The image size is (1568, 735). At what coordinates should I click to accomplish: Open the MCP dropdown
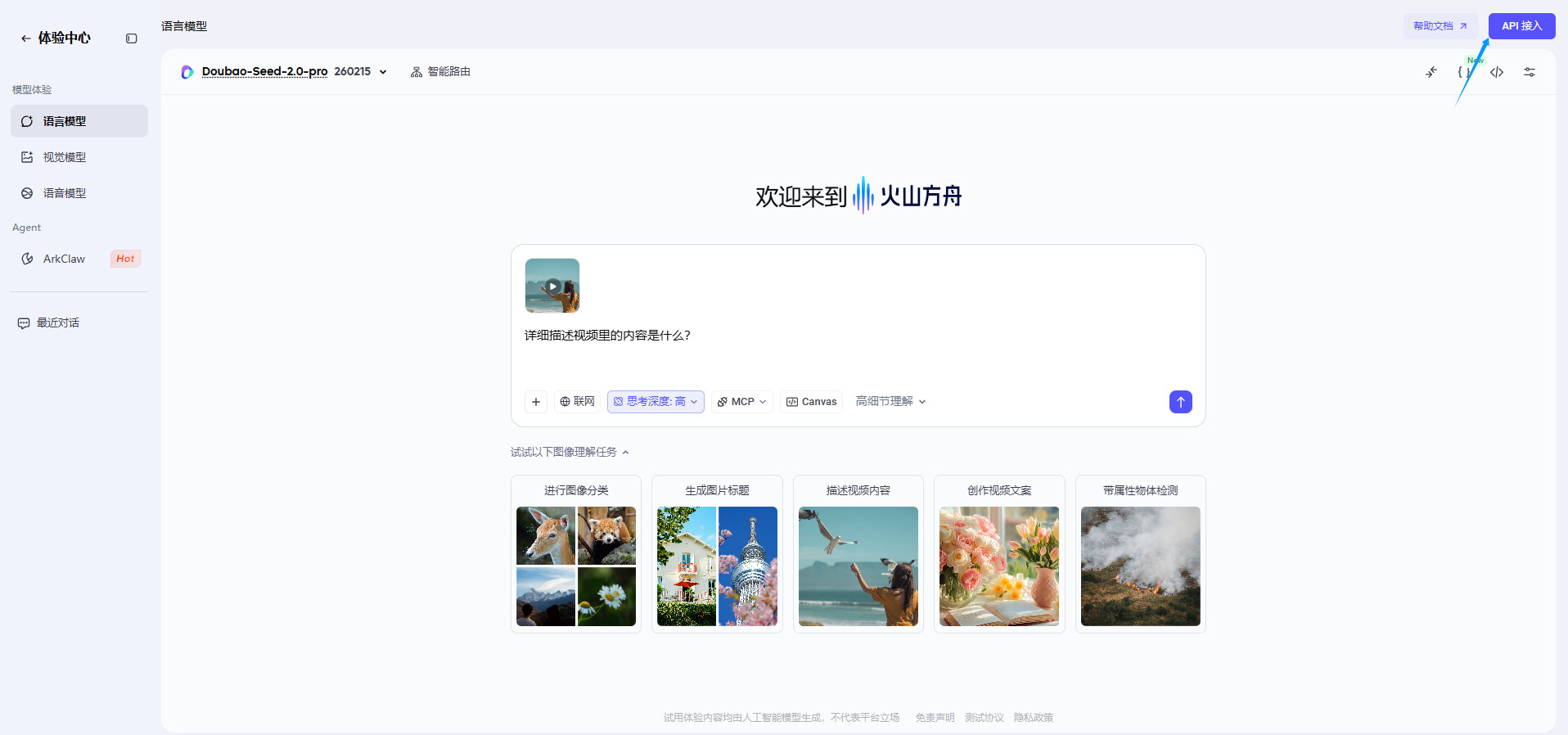tap(741, 402)
